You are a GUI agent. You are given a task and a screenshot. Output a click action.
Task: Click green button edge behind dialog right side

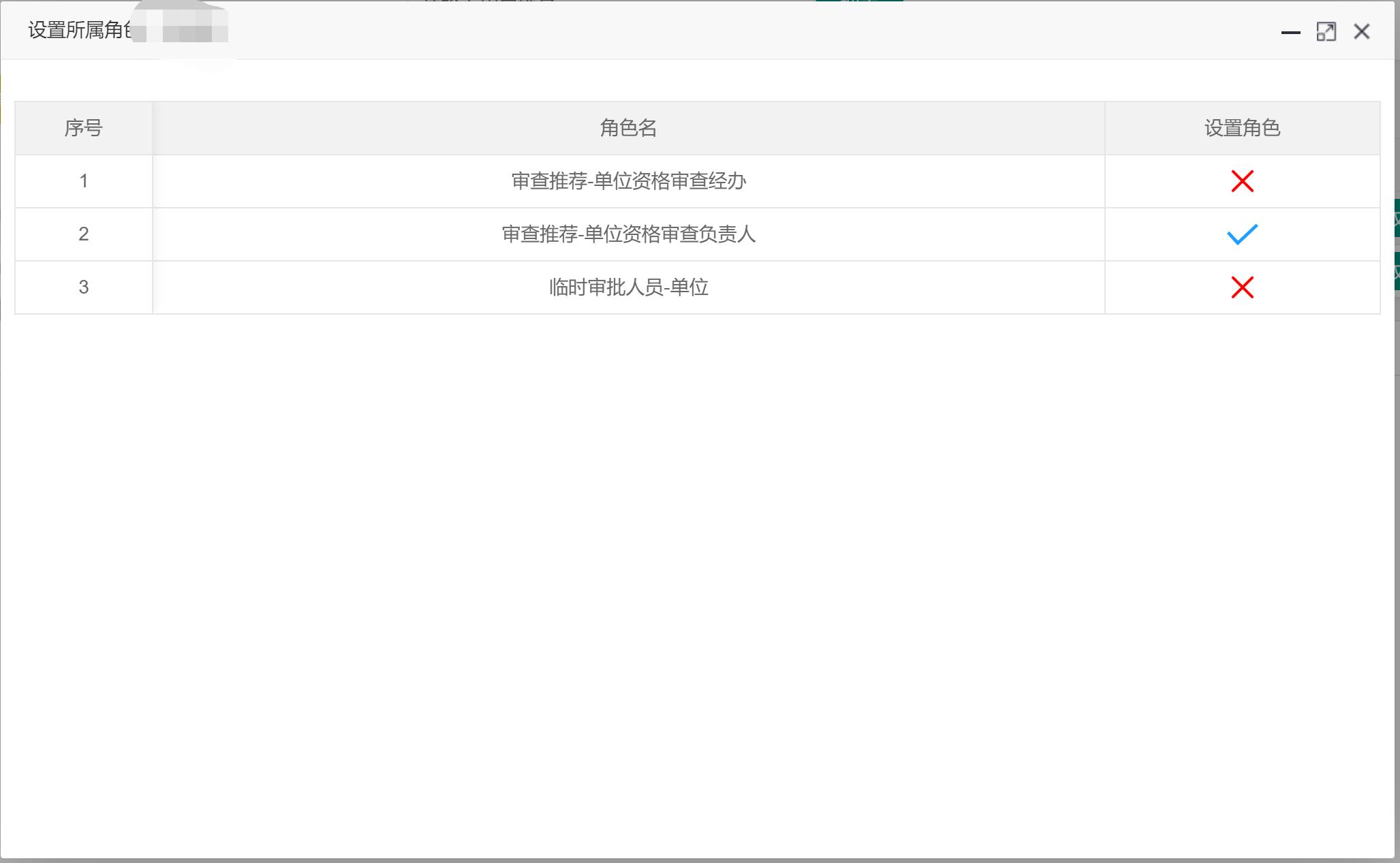point(1397,218)
